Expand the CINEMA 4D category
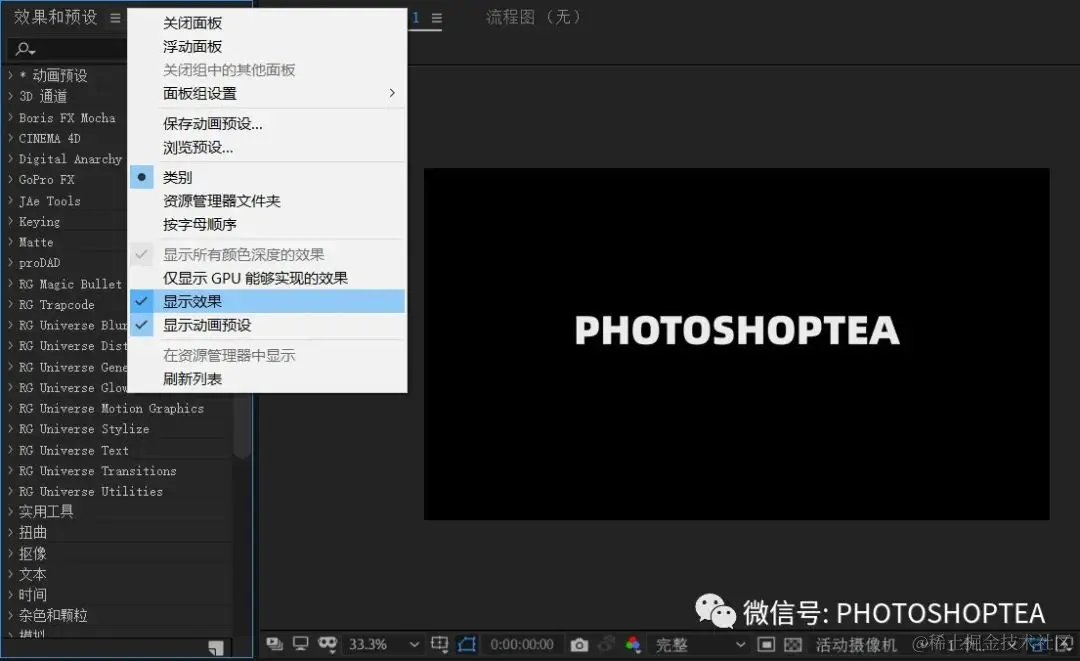1080x661 pixels. click(10, 138)
